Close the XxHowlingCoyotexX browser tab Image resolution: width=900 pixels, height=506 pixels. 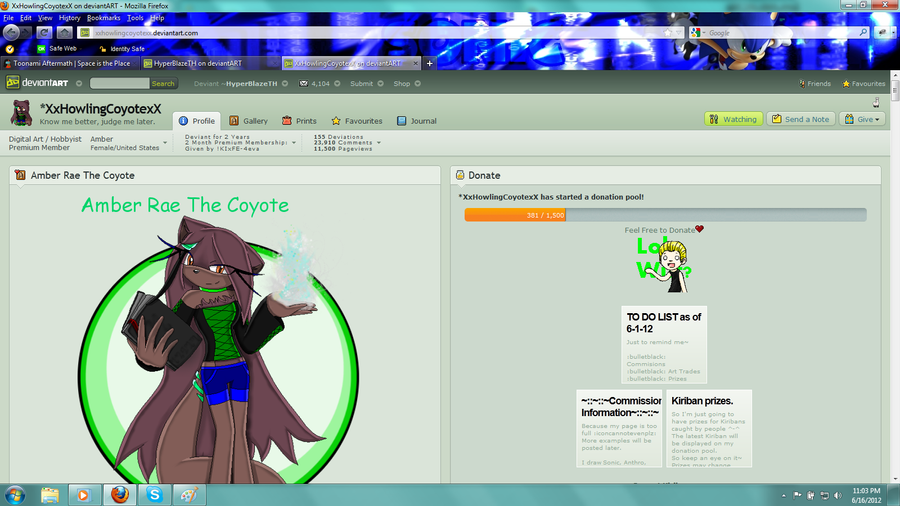pos(416,63)
